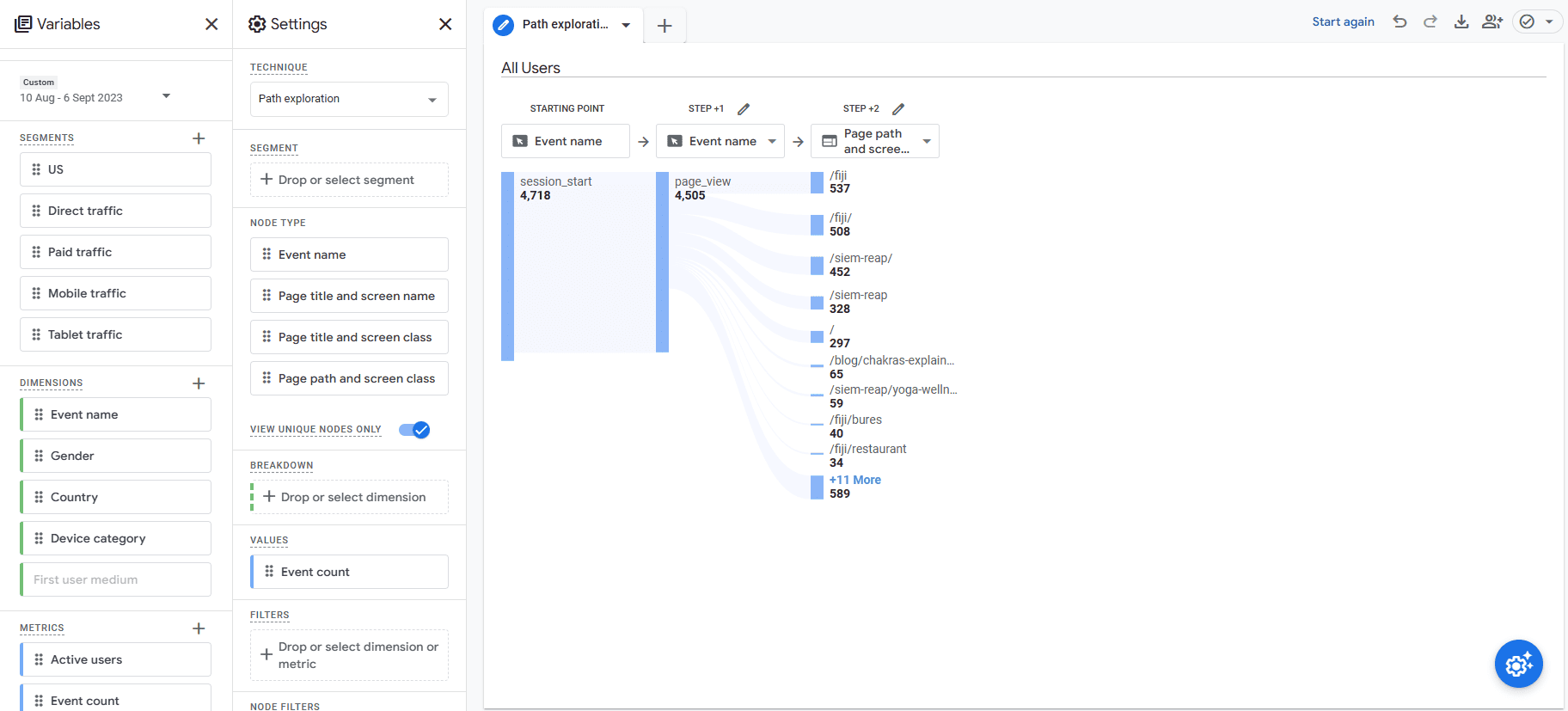Download the exploration with the export icon

pyautogui.click(x=1461, y=22)
